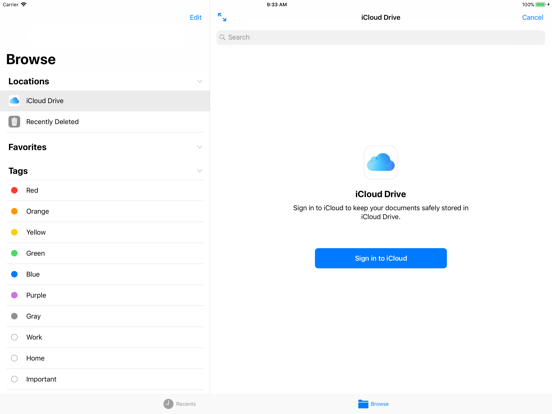This screenshot has height=414, width=552.
Task: Click the bold iCloud Drive heading under the logo
Action: 381,194
